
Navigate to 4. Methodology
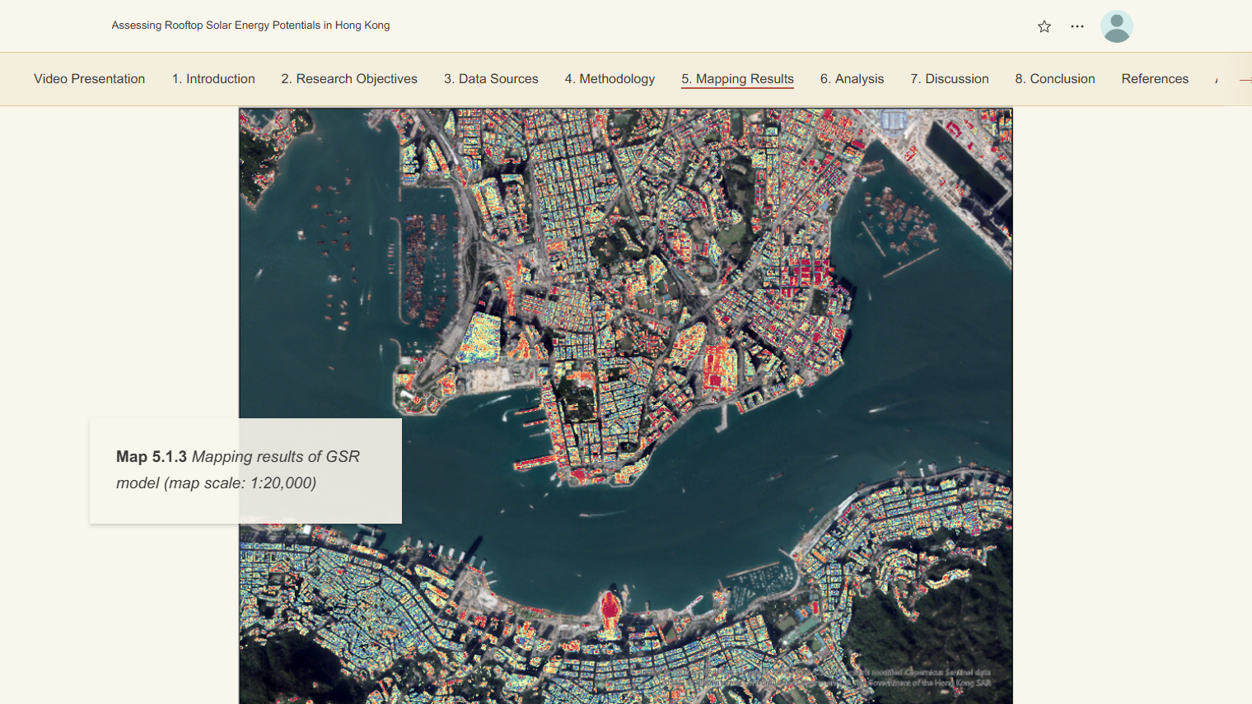pyautogui.click(x=609, y=79)
